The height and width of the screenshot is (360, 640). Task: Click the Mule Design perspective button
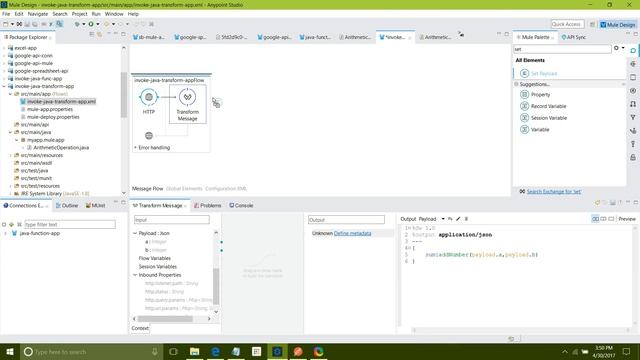[x=618, y=25]
